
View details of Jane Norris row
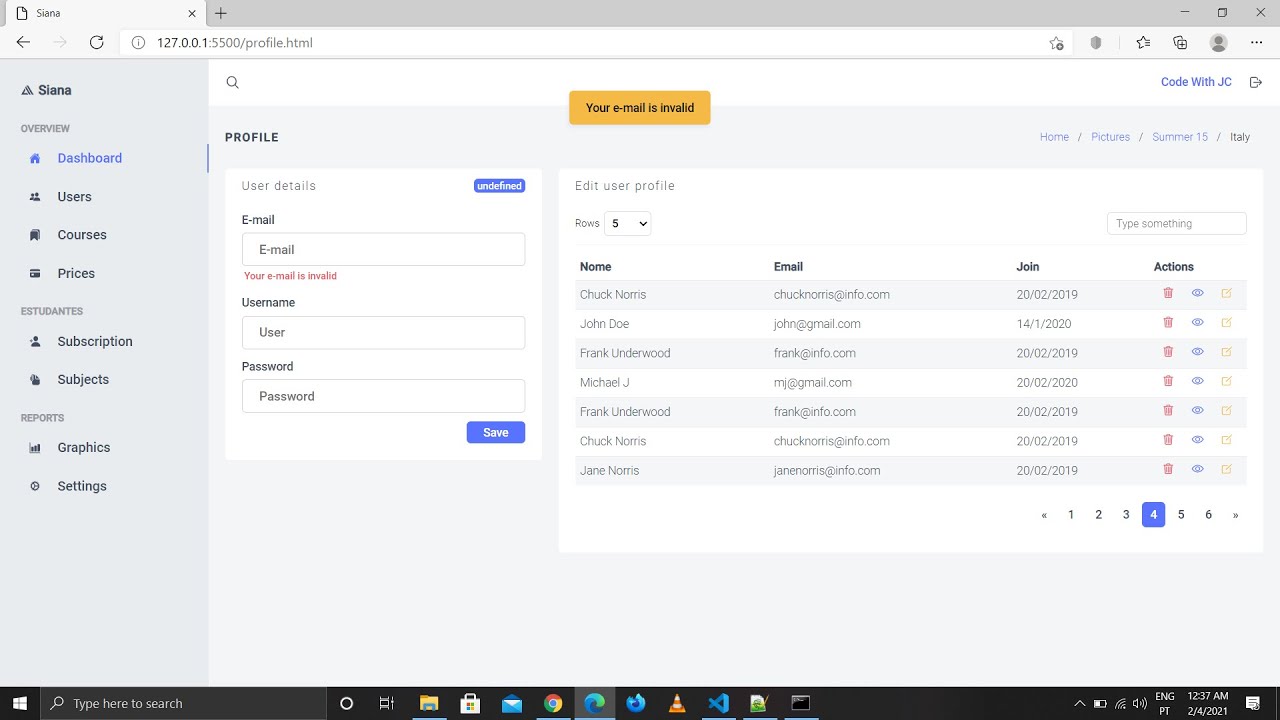tap(1197, 469)
